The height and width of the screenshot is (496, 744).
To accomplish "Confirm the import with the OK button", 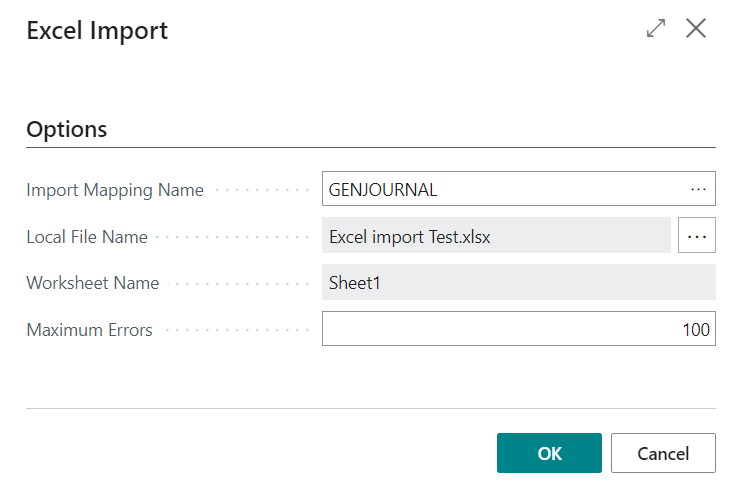I will (x=549, y=453).
